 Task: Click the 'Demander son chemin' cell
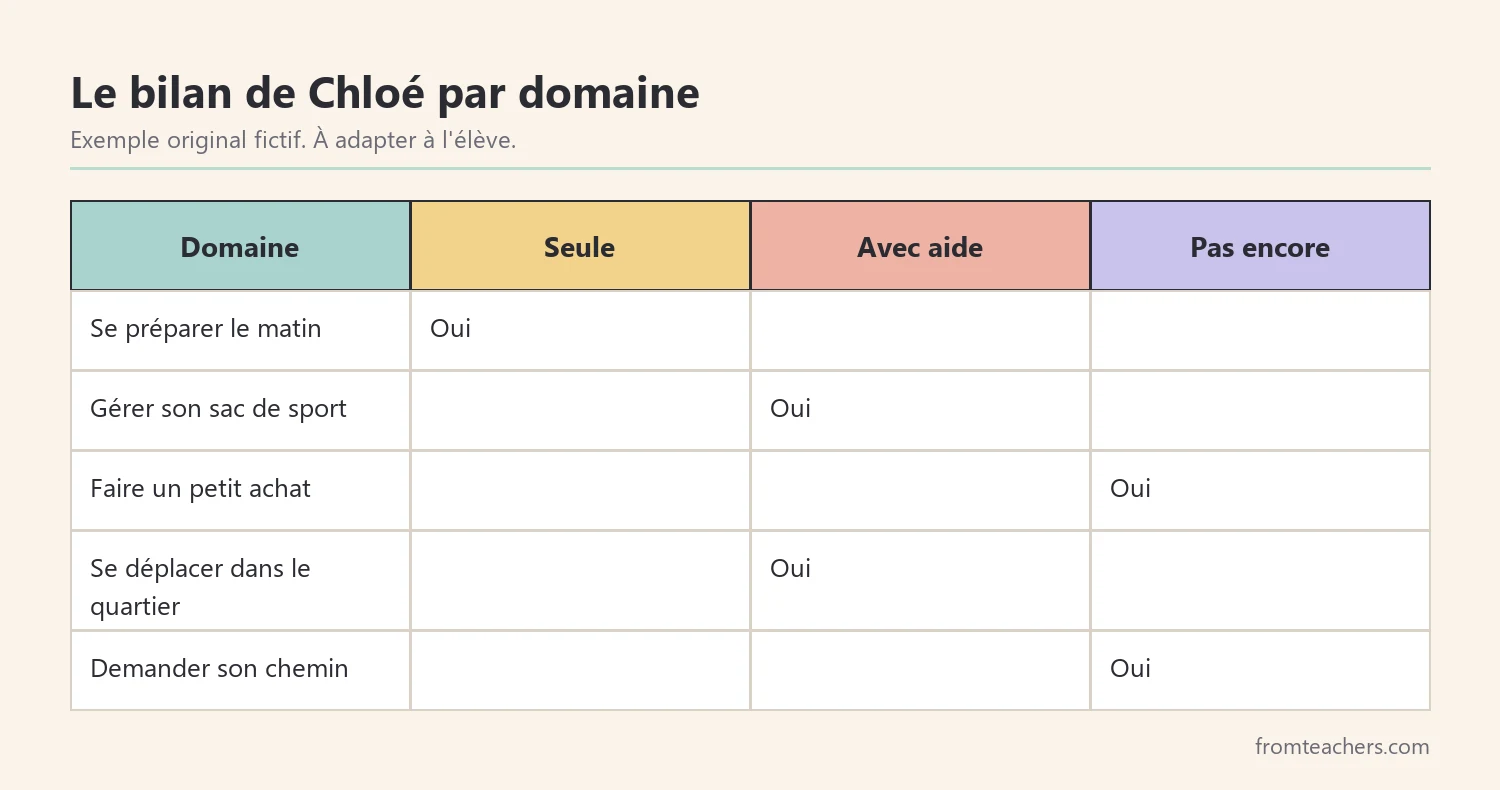click(240, 670)
